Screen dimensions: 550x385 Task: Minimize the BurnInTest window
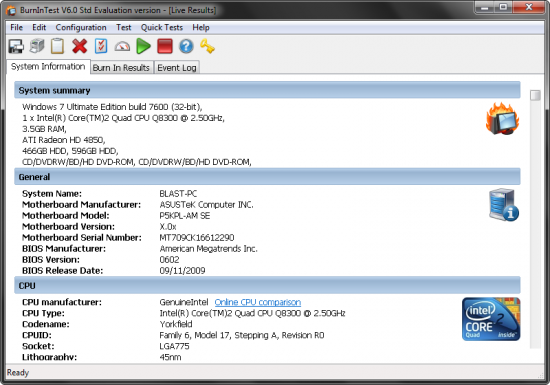485,7
